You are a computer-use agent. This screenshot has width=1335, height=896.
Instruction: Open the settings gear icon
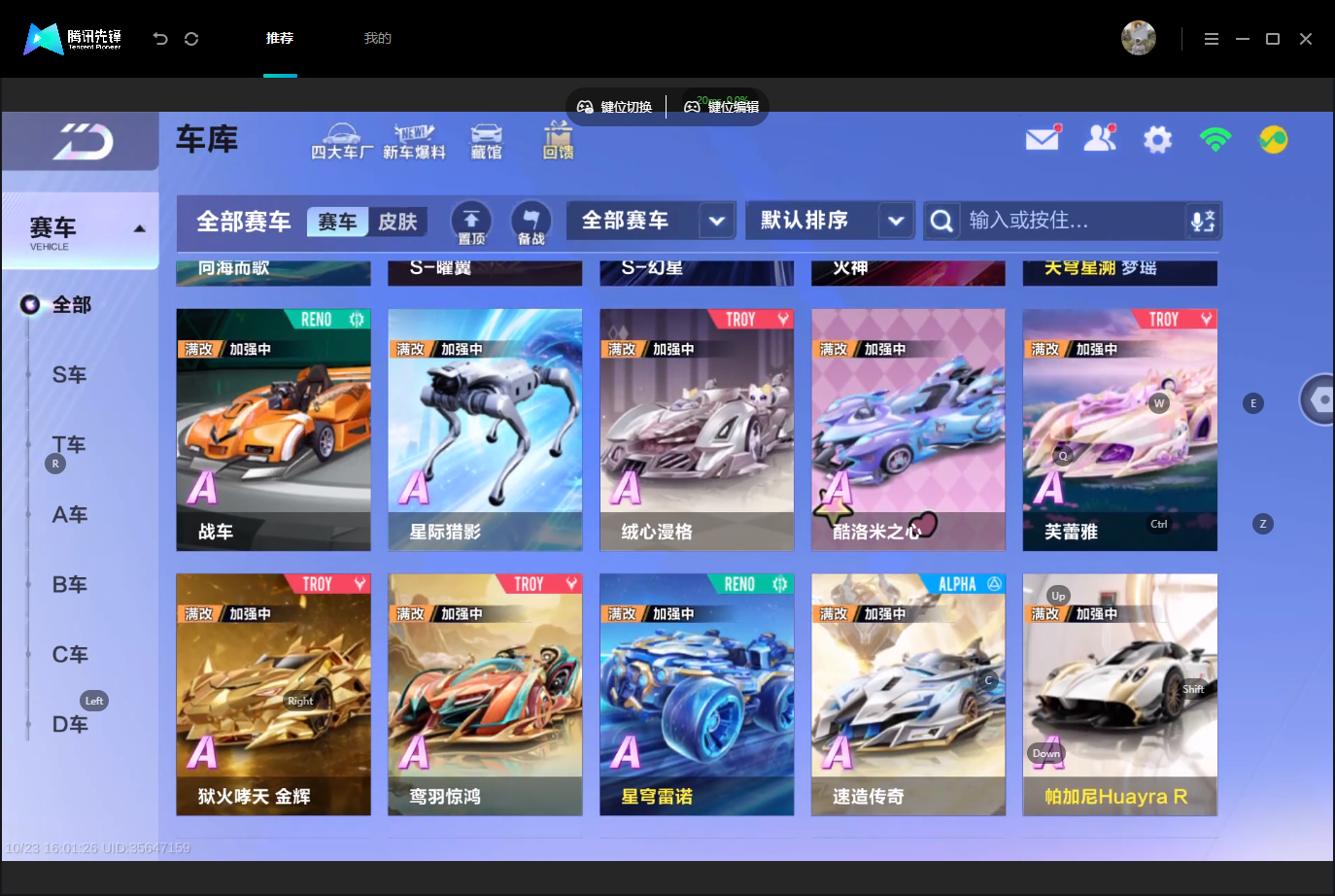click(1157, 140)
